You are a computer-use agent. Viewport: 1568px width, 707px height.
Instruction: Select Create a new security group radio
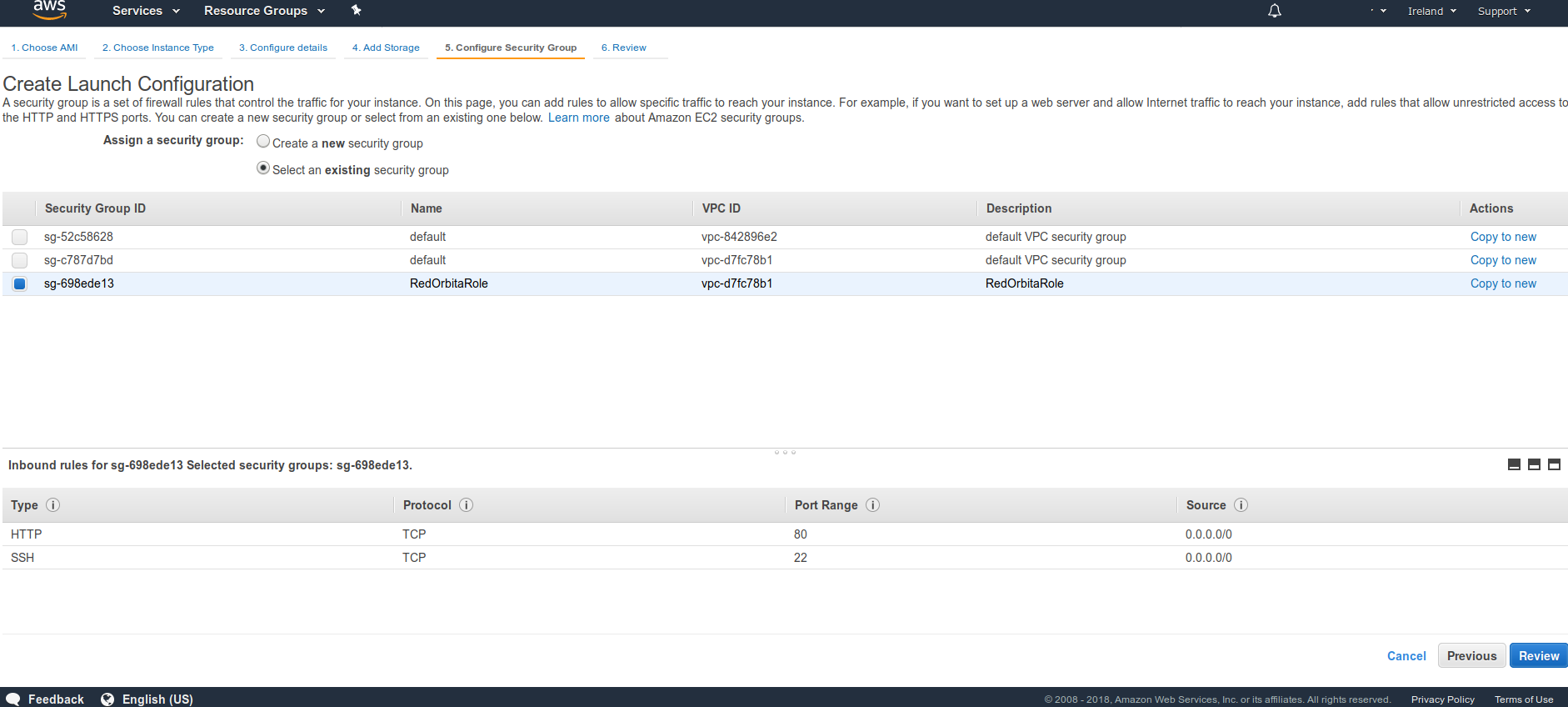click(263, 142)
